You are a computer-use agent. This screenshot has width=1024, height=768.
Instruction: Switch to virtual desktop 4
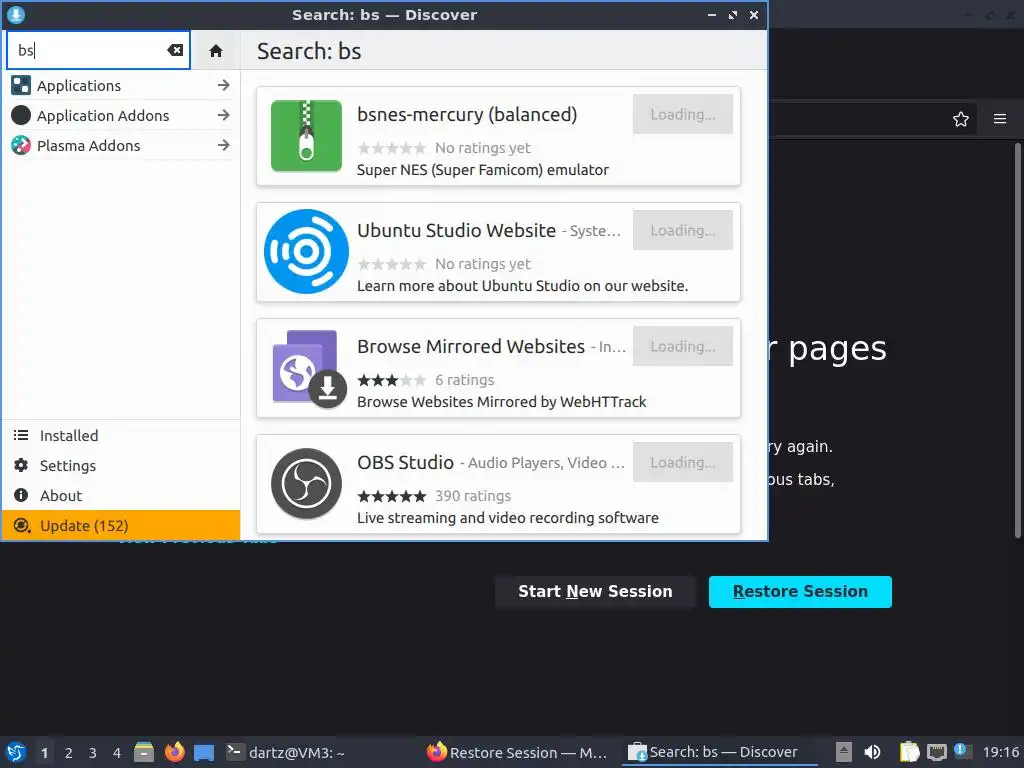[117, 753]
